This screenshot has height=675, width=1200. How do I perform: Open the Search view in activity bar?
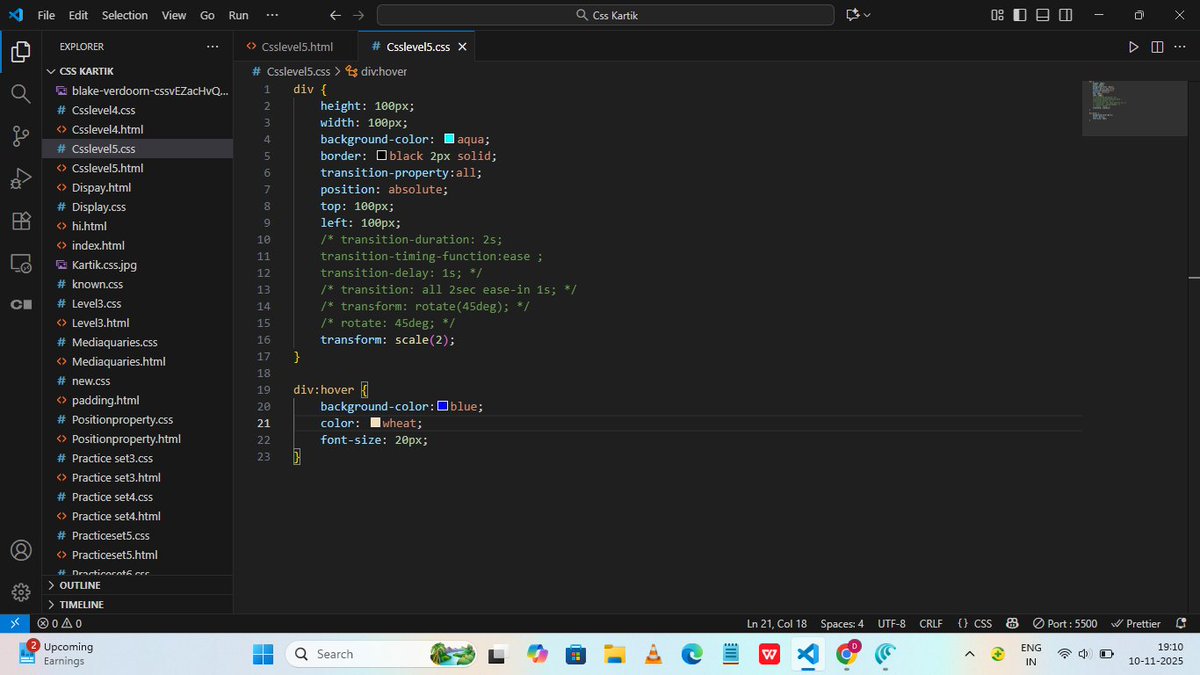tap(20, 94)
